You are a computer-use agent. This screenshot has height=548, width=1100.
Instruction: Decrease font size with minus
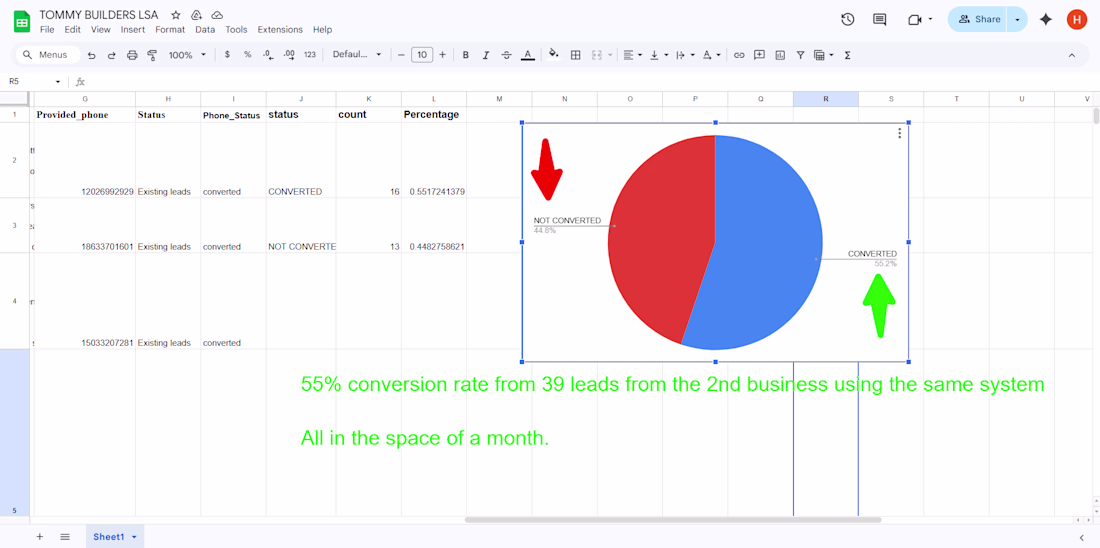pyautogui.click(x=401, y=55)
